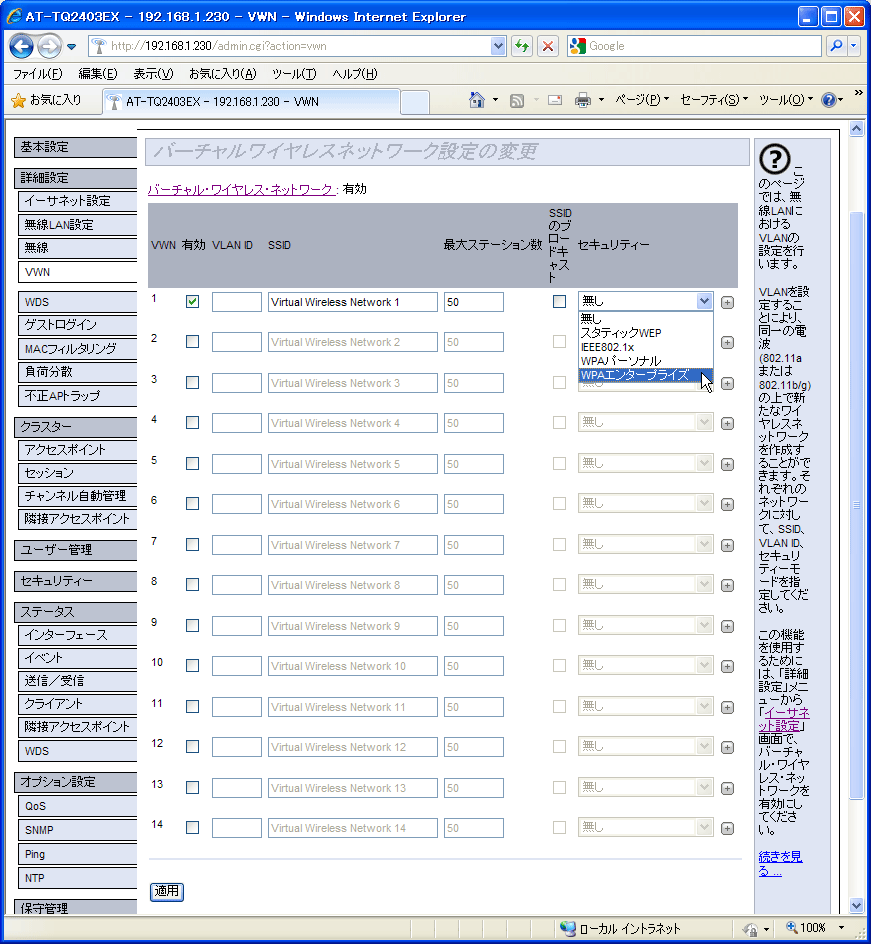Open イーサネット設定 in the sidebar

[x=78, y=201]
